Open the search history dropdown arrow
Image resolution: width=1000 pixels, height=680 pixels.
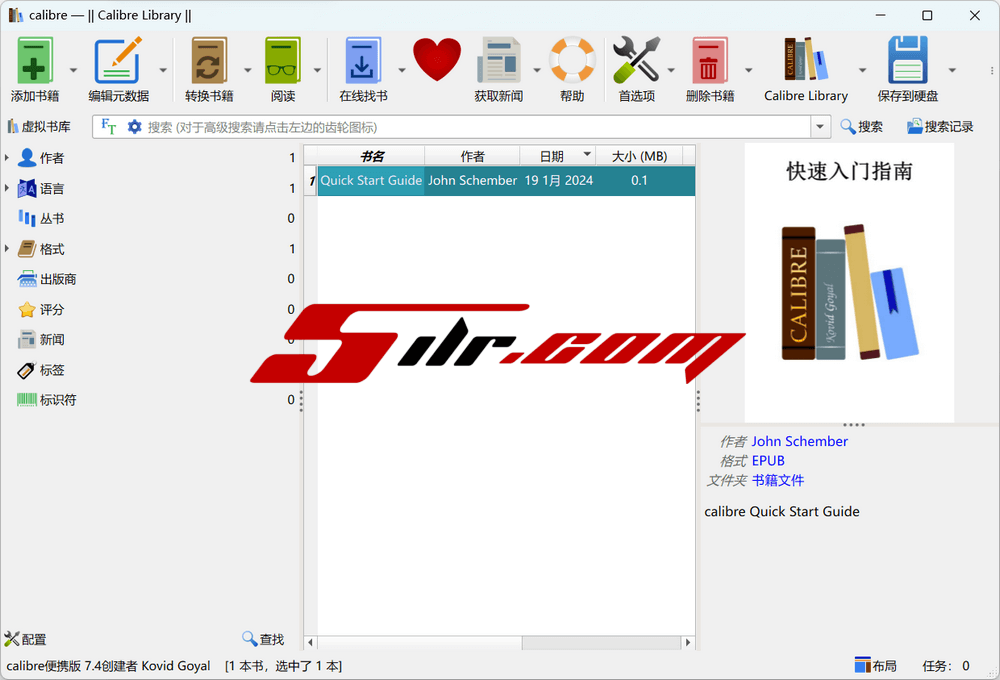tap(821, 127)
